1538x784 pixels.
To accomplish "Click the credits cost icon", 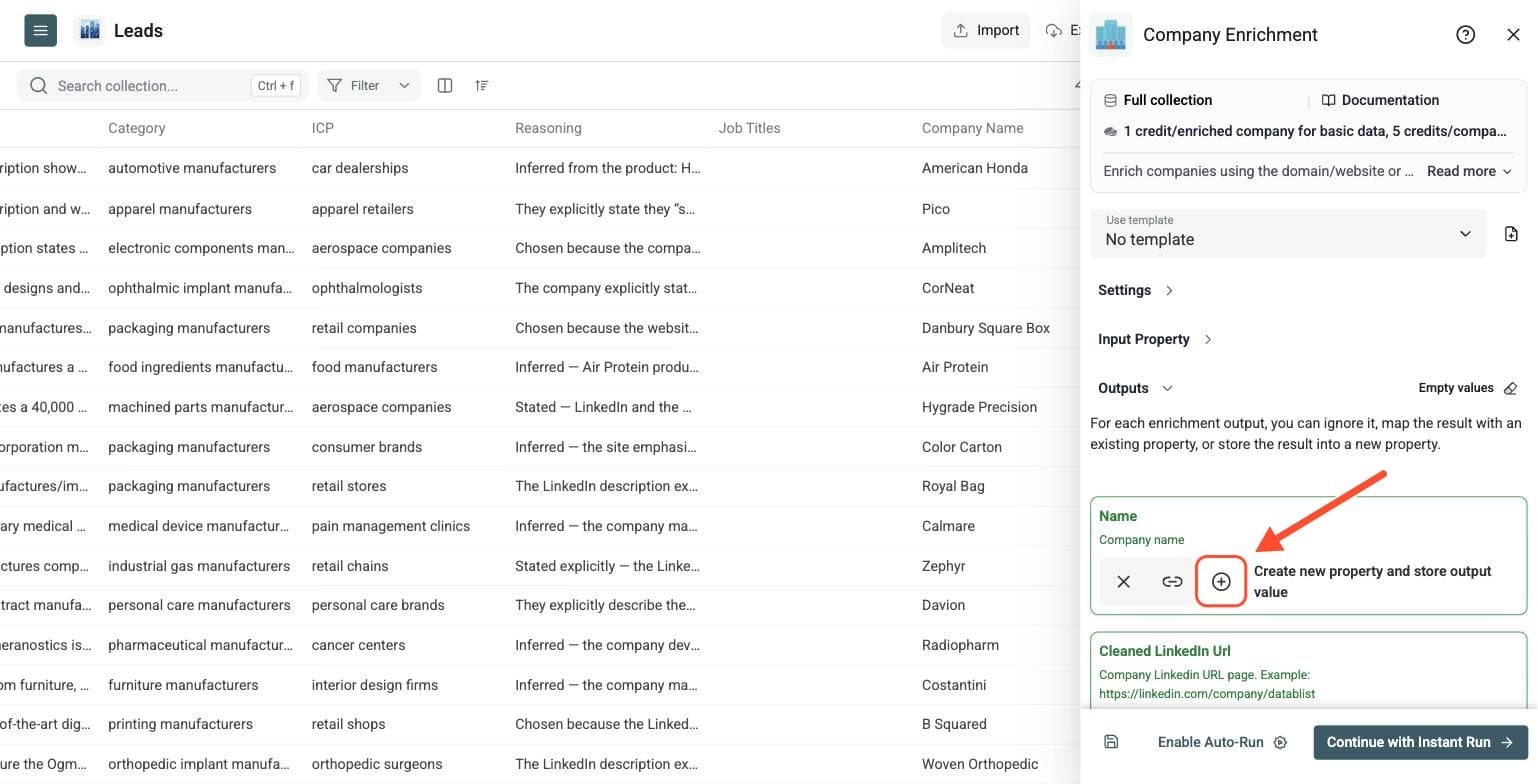I will tap(1110, 131).
